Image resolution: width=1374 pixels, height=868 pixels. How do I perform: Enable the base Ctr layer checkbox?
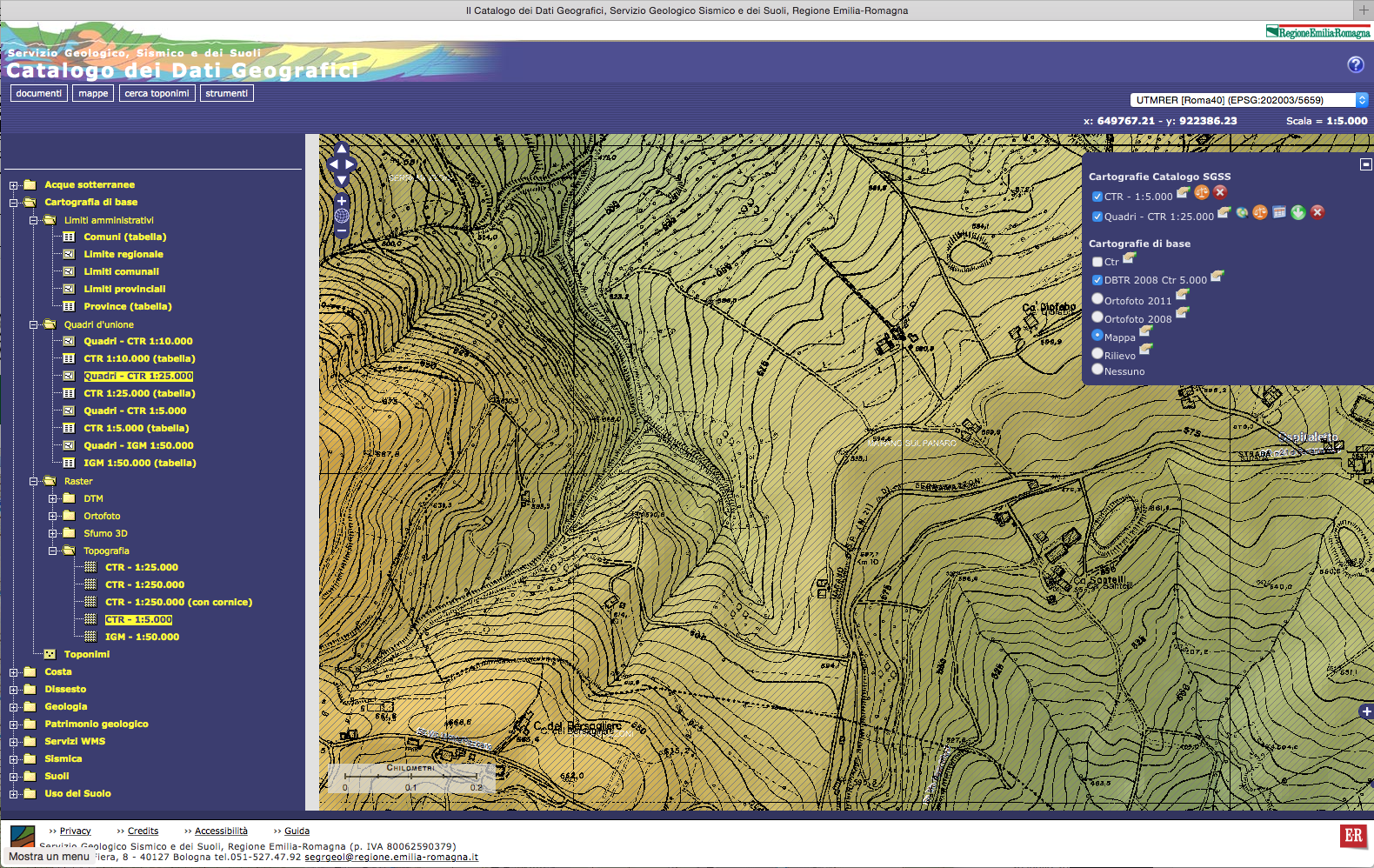[x=1097, y=262]
